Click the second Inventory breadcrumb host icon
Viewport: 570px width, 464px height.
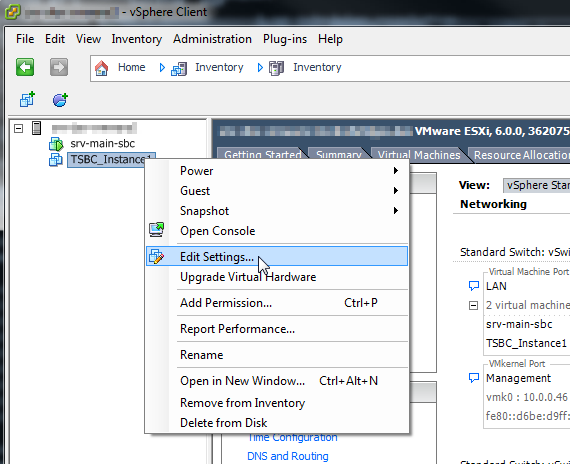tap(276, 68)
